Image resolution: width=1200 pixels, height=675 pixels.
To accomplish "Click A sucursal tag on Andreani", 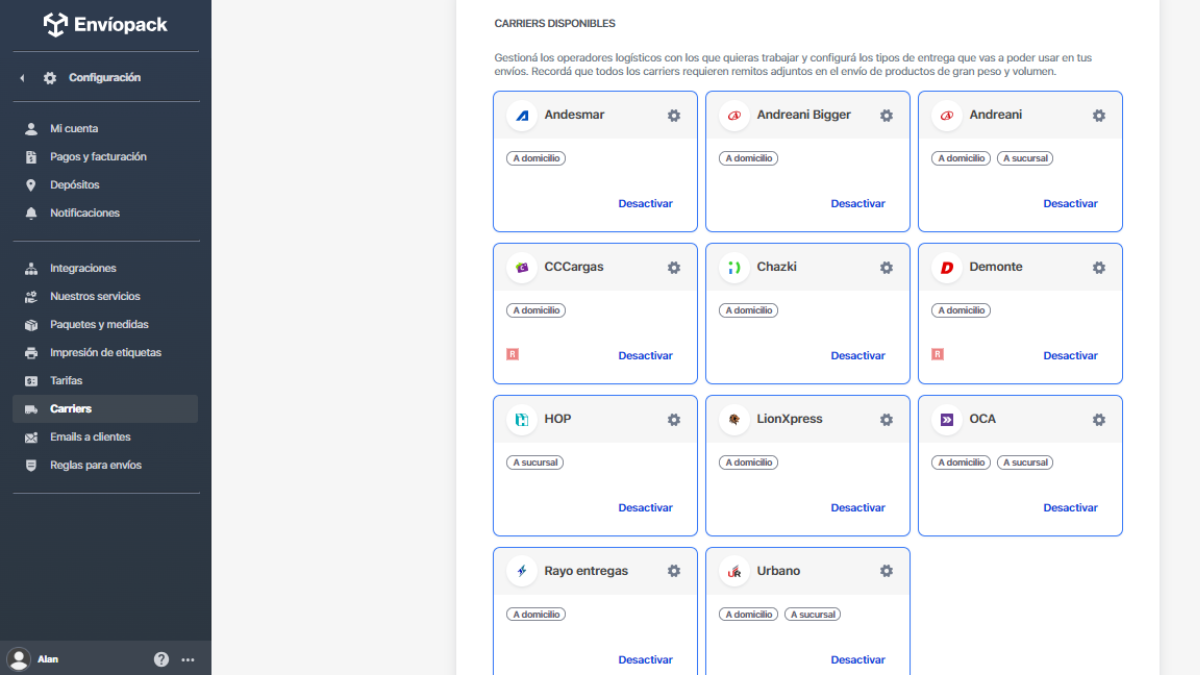I will click(x=1025, y=158).
